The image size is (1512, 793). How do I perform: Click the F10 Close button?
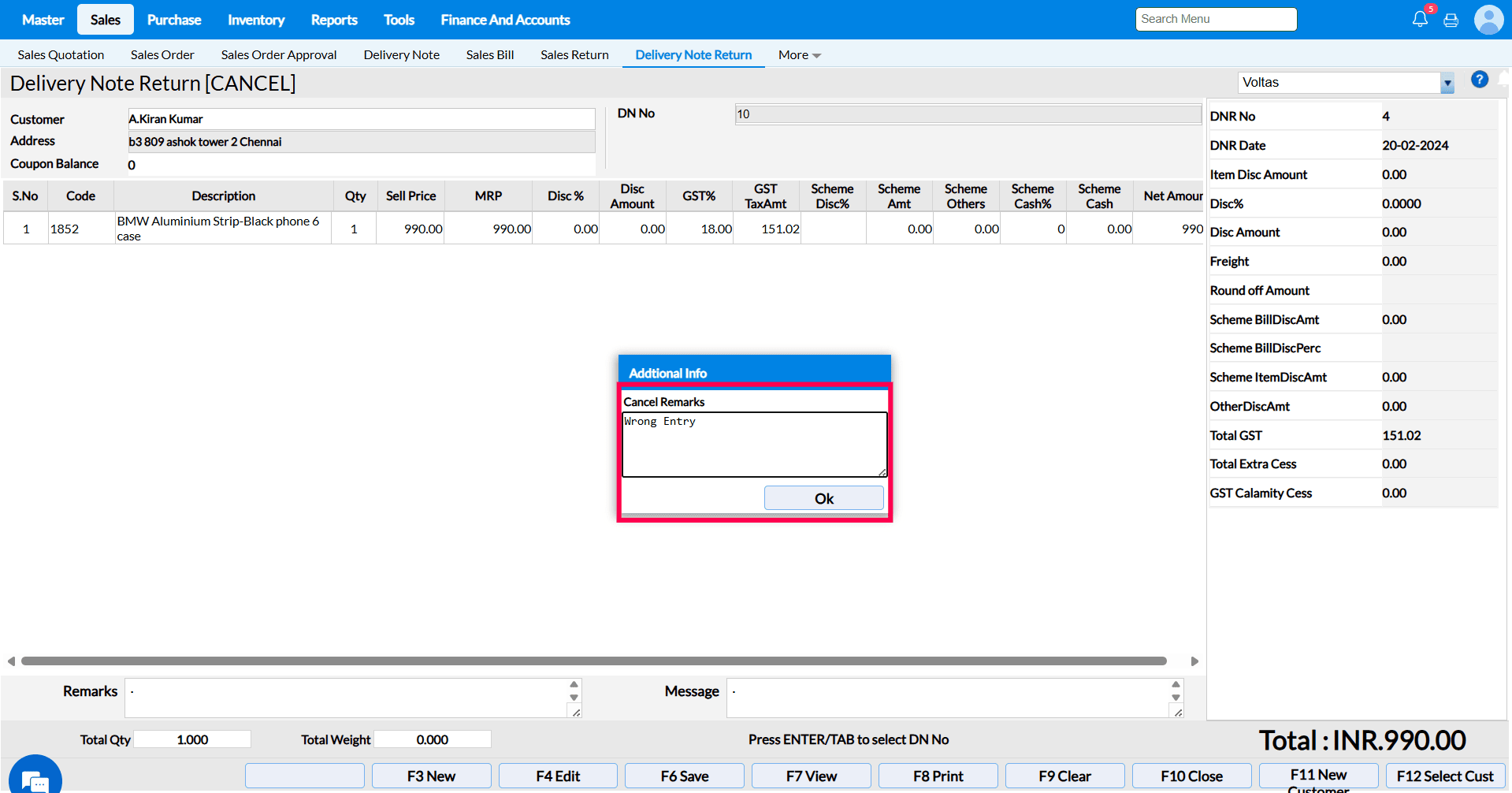[1192, 776]
